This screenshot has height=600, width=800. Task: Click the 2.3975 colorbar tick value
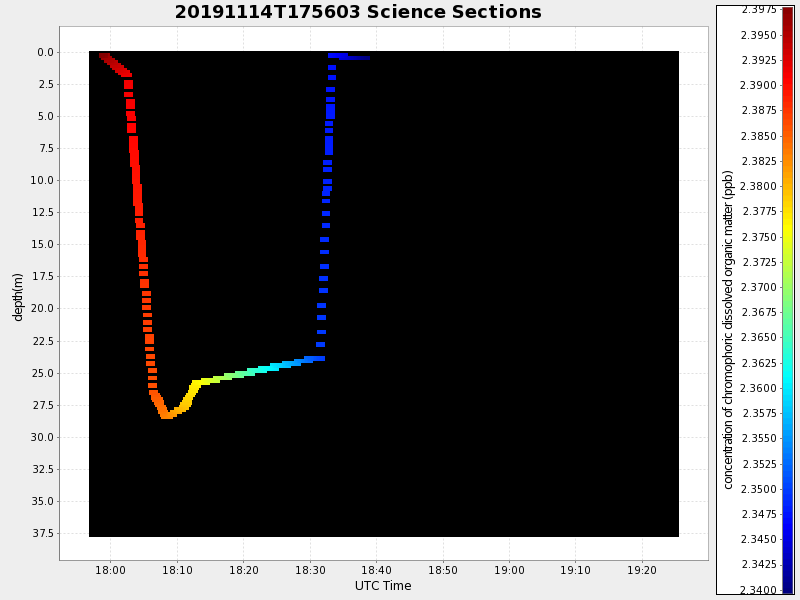757,10
